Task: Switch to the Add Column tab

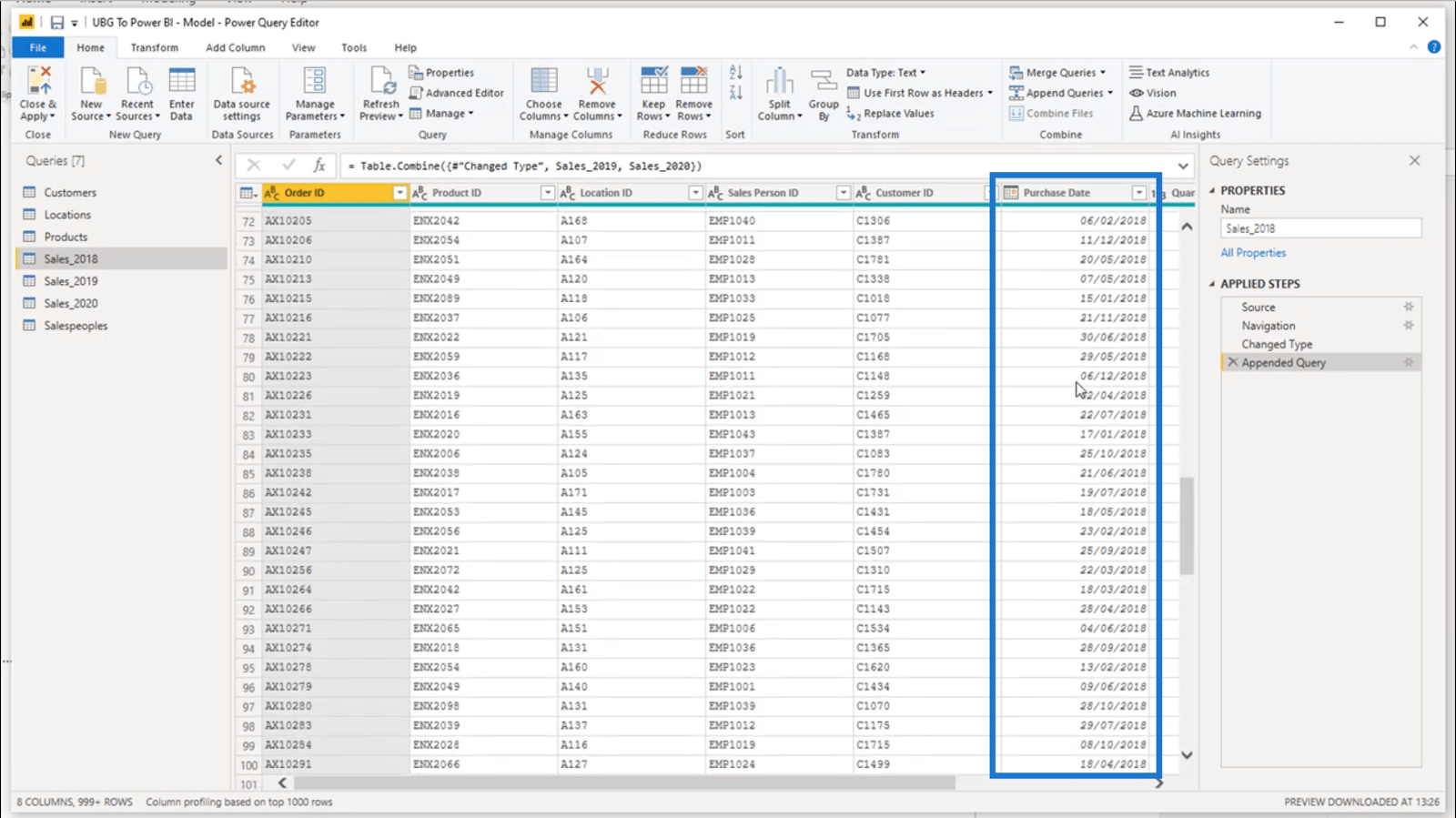Action: pyautogui.click(x=235, y=47)
